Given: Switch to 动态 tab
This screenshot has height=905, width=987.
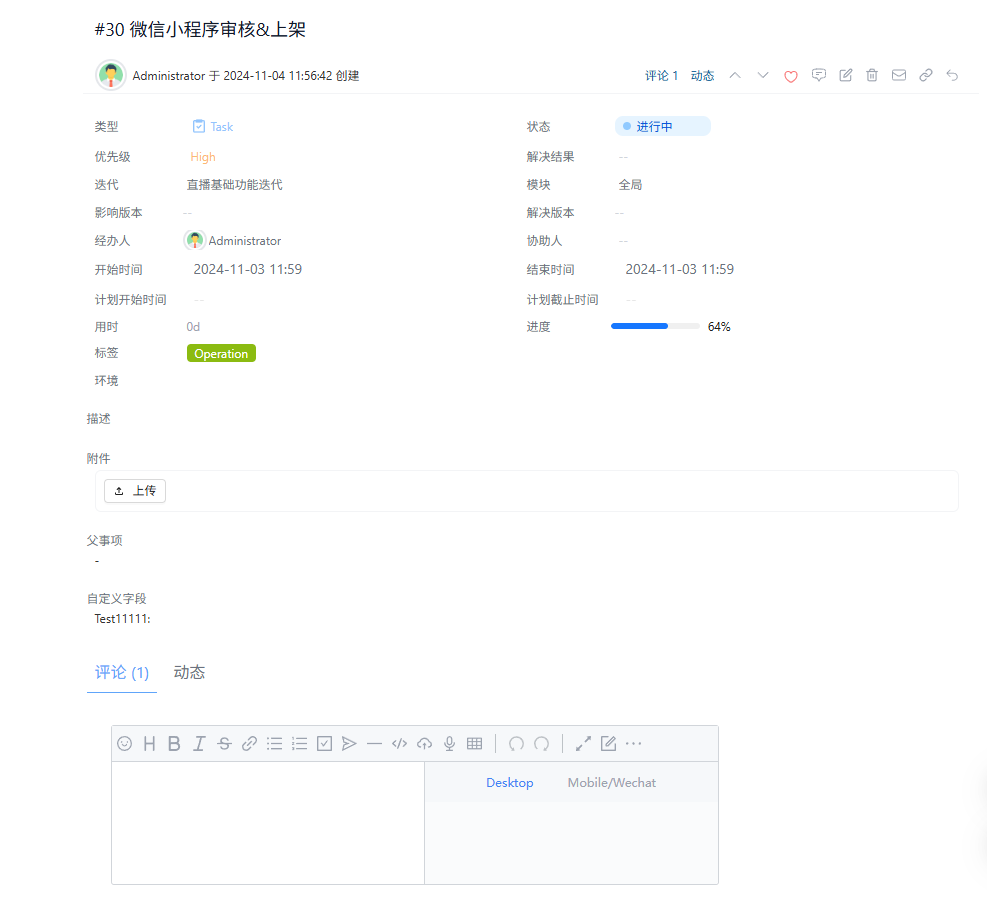Looking at the screenshot, I should click(x=189, y=672).
